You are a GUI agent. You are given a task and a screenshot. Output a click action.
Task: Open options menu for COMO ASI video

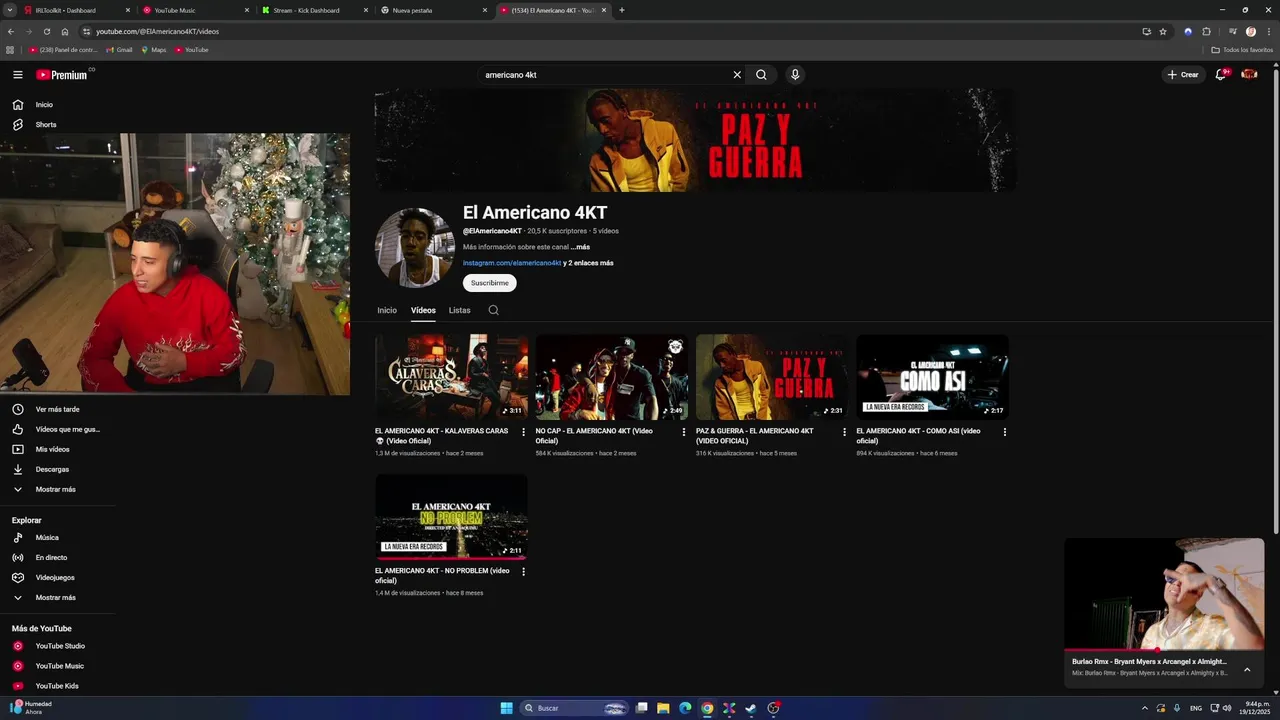[1005, 432]
